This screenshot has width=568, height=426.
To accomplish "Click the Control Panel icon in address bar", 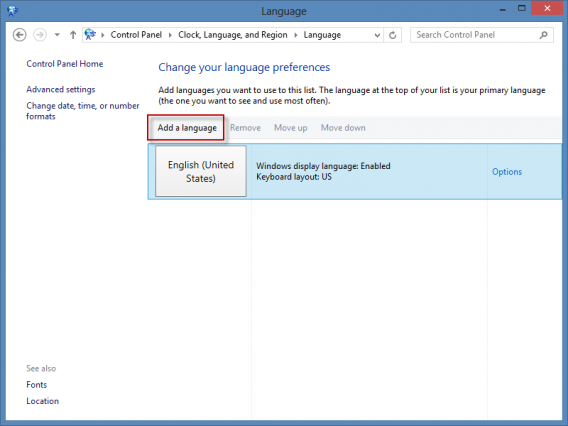I will 90,35.
